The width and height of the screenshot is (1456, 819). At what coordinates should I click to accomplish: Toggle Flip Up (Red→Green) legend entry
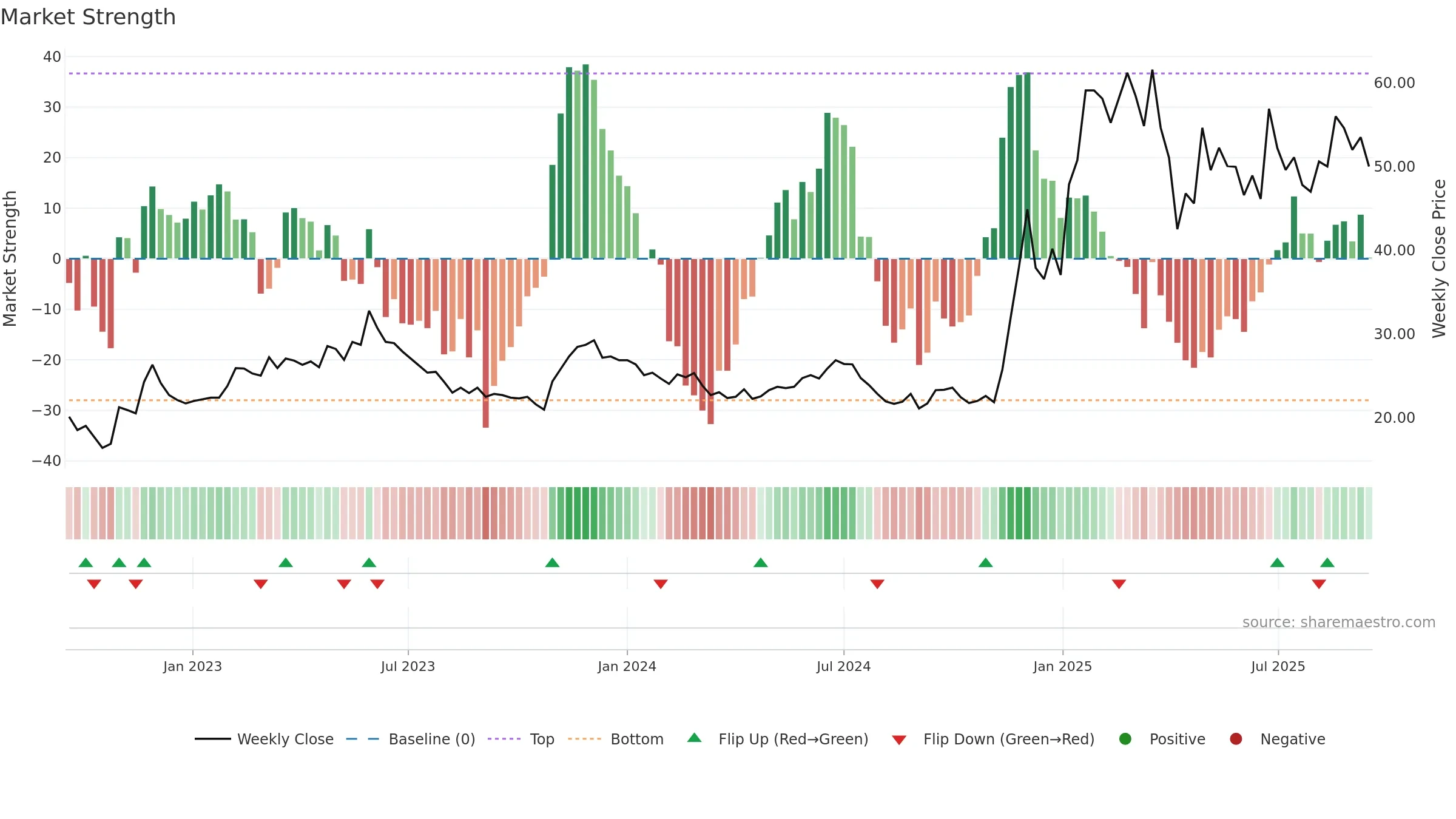click(x=778, y=739)
